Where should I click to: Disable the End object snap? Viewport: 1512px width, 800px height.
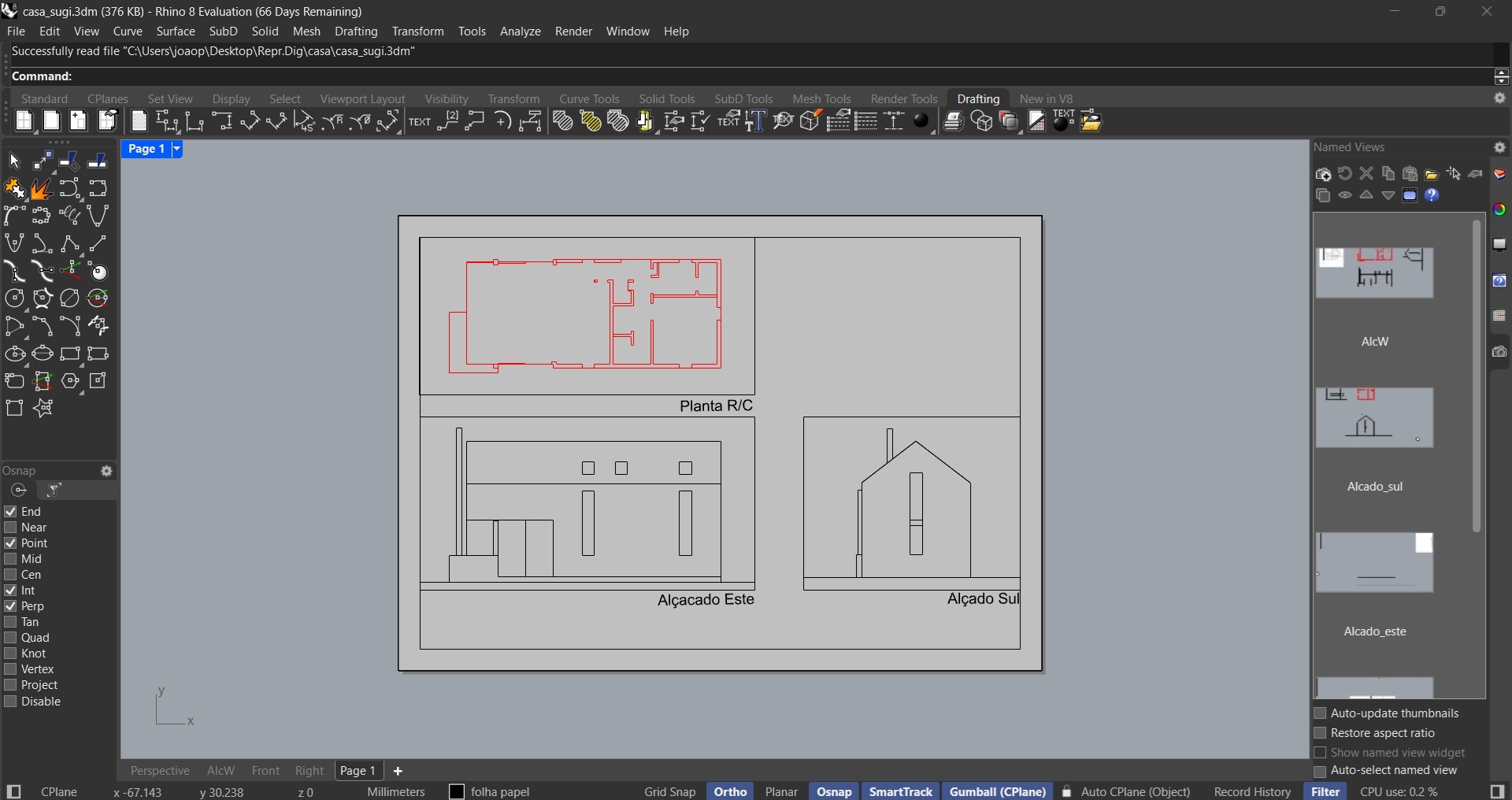pos(10,511)
